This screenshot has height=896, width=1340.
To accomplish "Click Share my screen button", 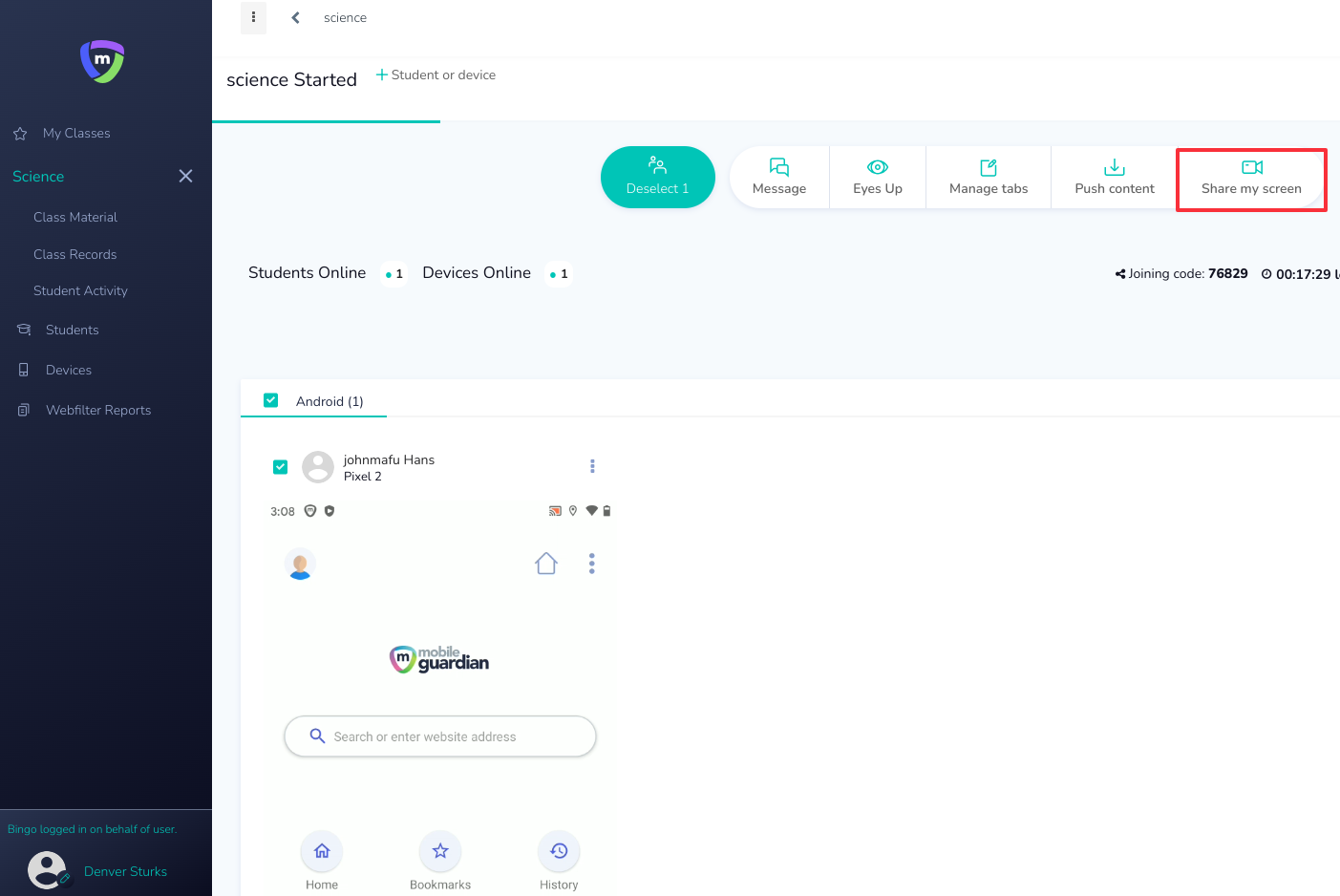I will click(1251, 179).
